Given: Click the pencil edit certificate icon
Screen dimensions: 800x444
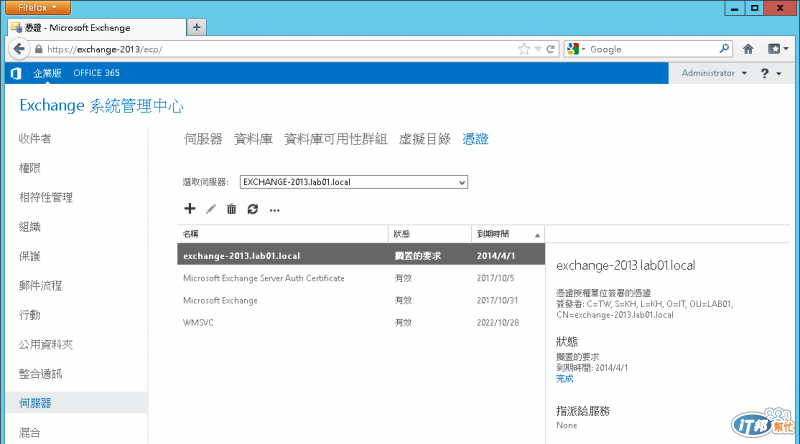Looking at the screenshot, I should pyautogui.click(x=211, y=209).
